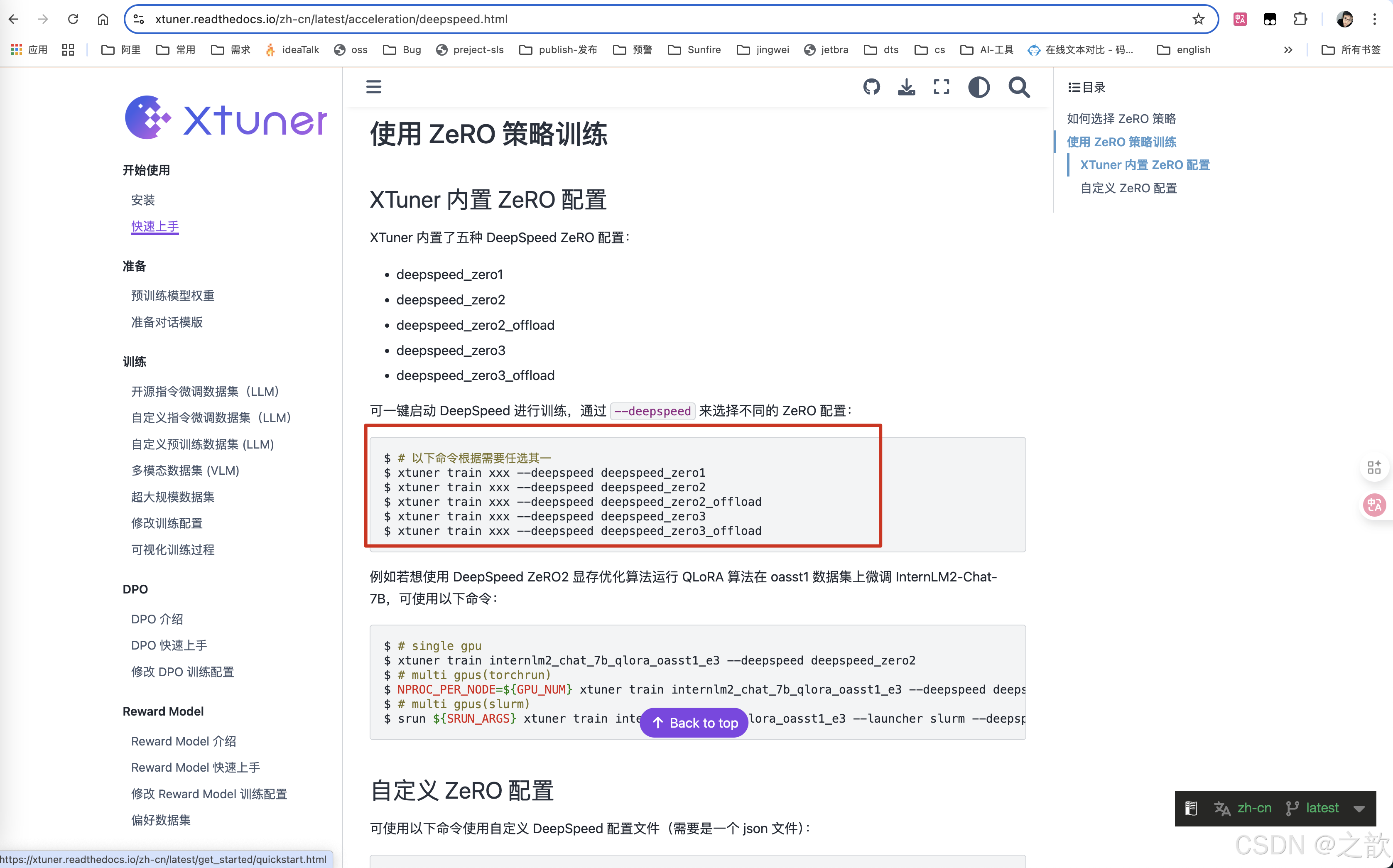Go back with the browser back arrow
1393x868 pixels.
[x=14, y=19]
